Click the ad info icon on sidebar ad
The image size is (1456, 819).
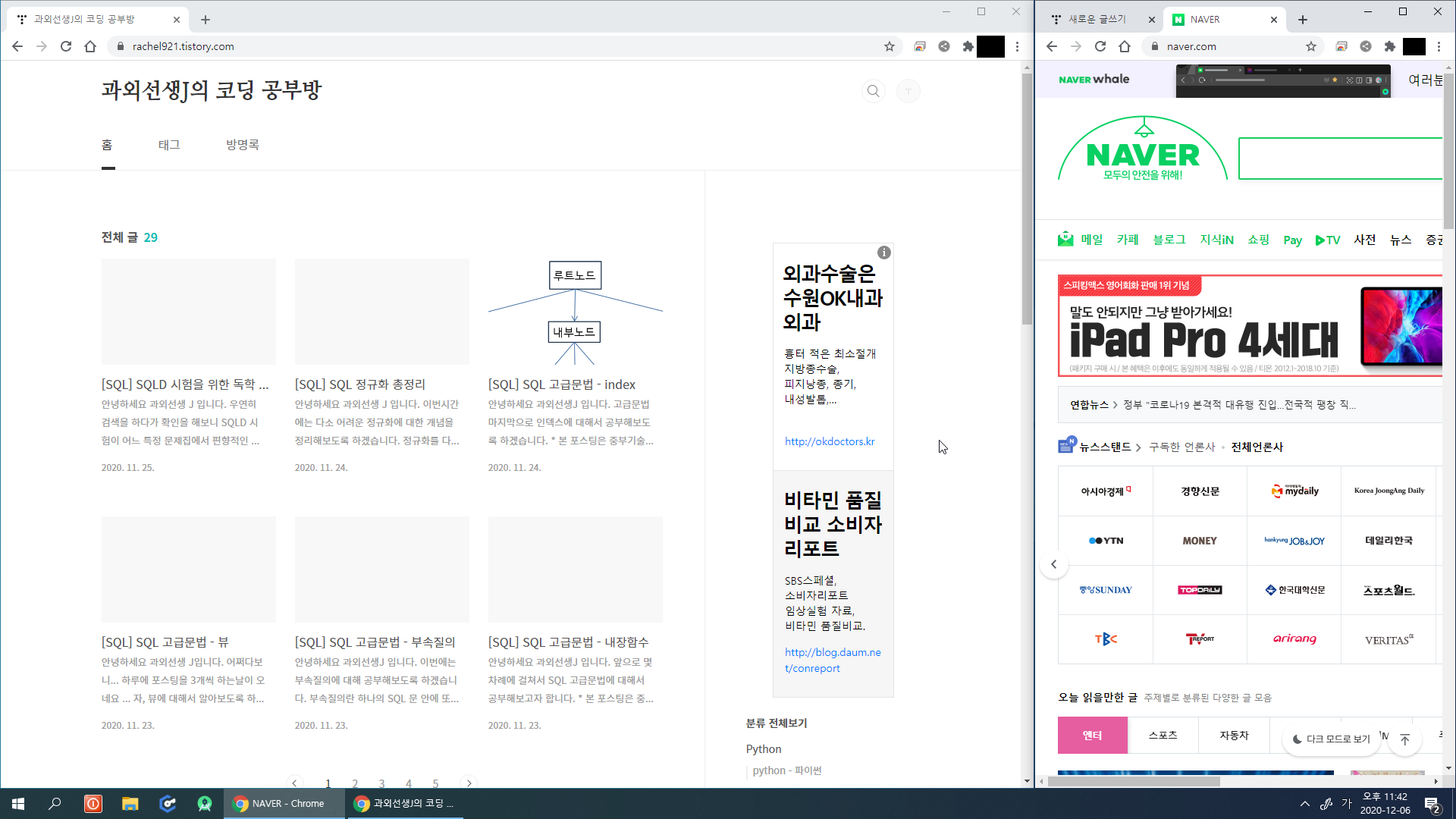click(884, 253)
